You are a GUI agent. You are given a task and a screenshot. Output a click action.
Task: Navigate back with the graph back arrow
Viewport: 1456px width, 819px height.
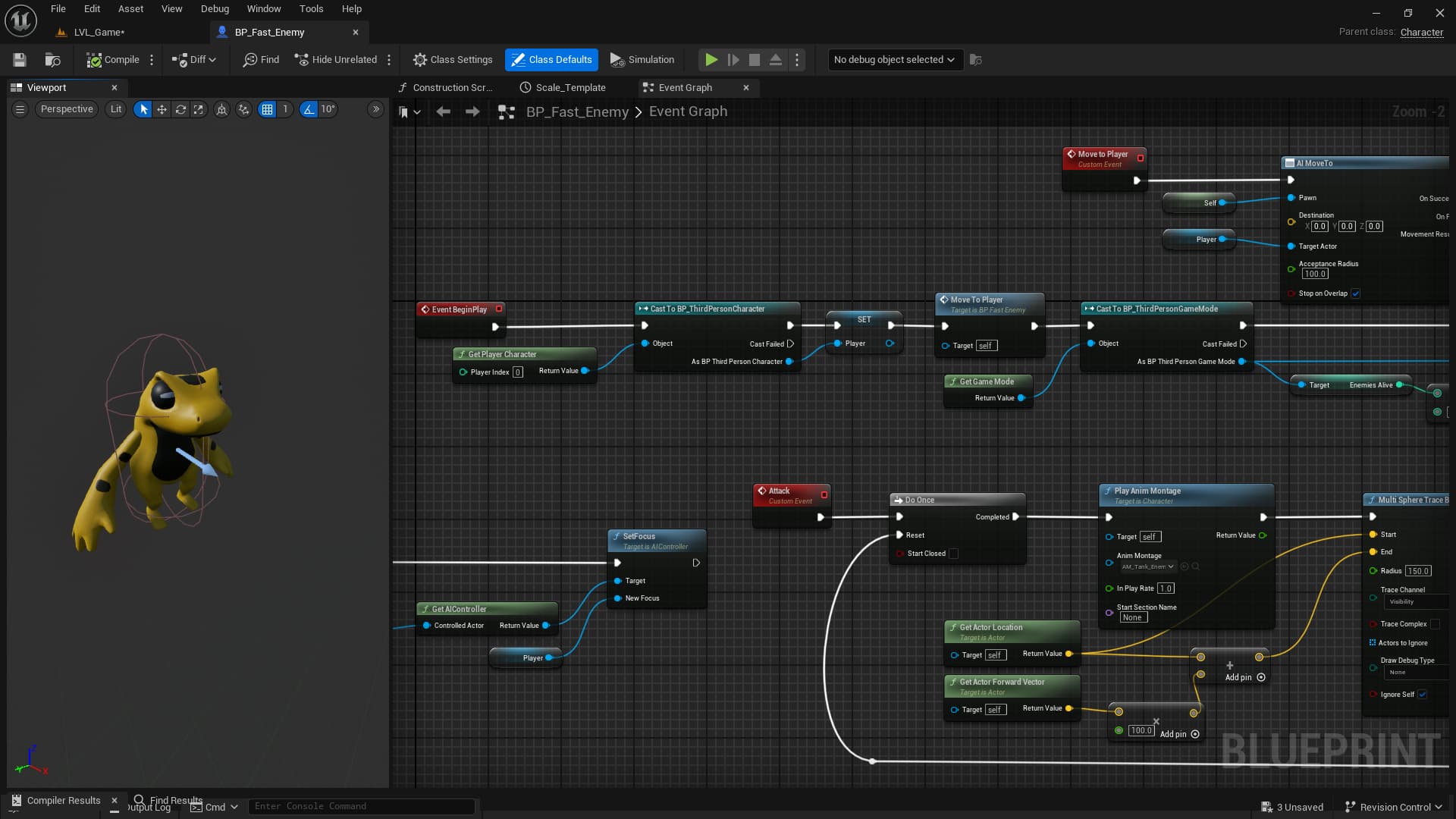click(x=443, y=111)
